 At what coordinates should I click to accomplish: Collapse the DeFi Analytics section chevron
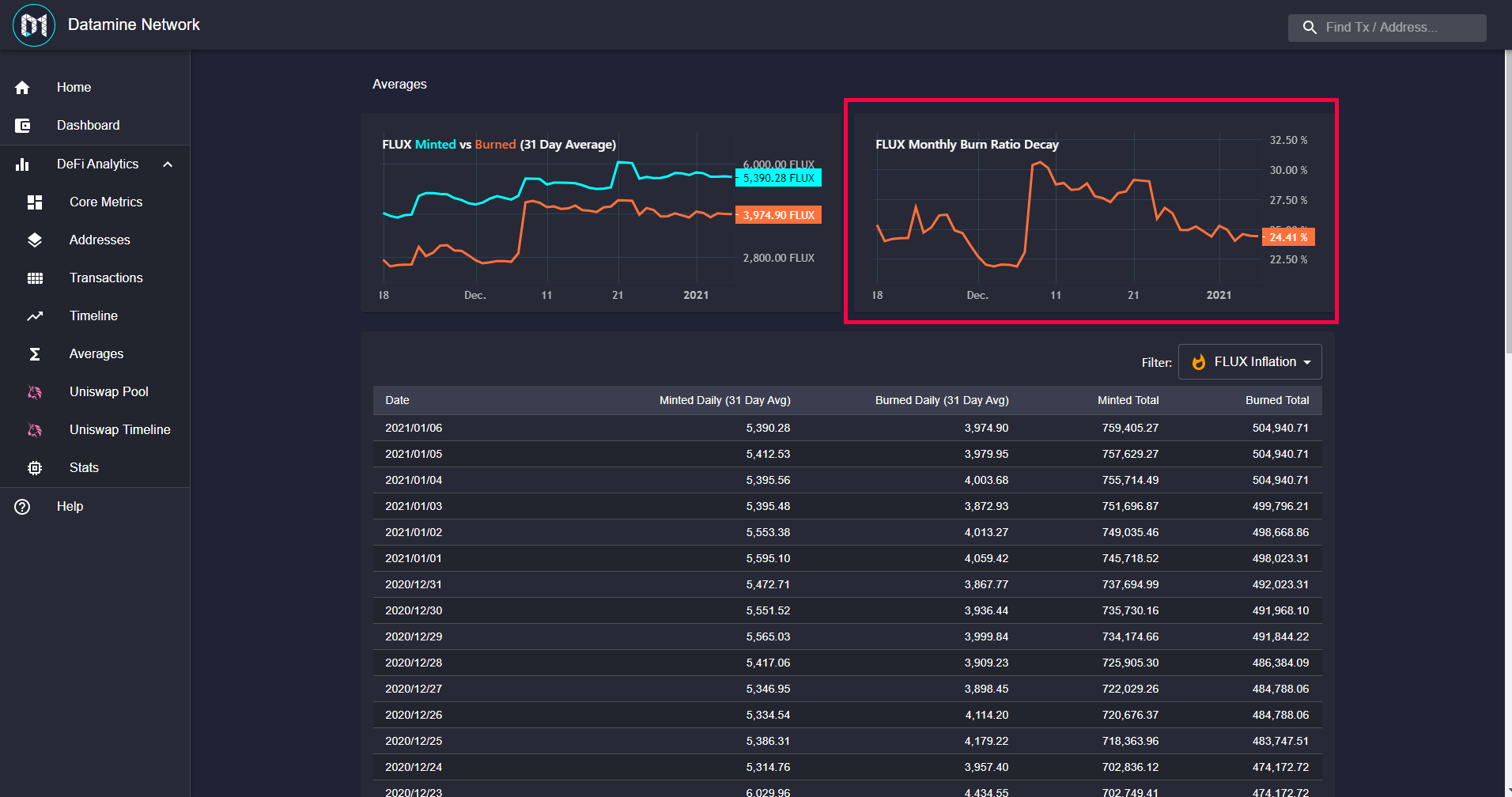tap(168, 164)
